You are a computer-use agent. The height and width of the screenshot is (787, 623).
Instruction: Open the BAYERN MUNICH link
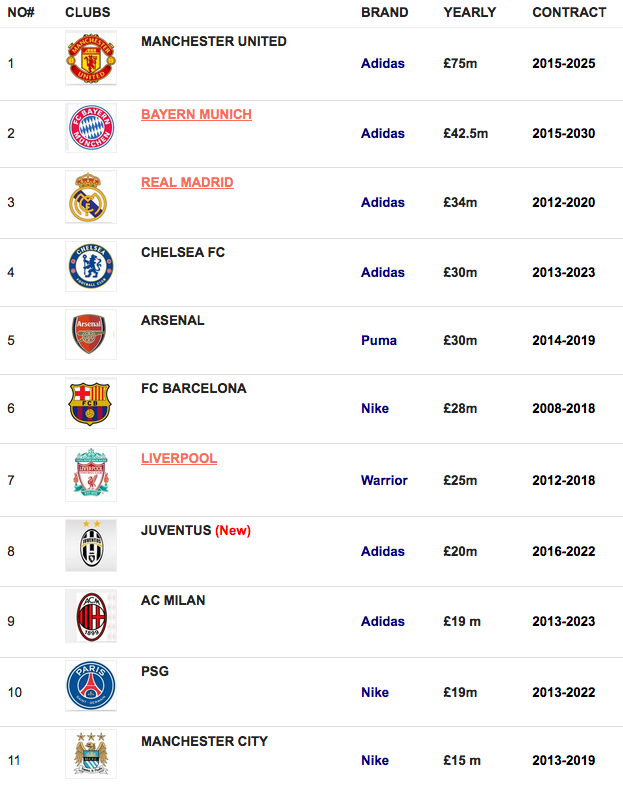pos(196,114)
